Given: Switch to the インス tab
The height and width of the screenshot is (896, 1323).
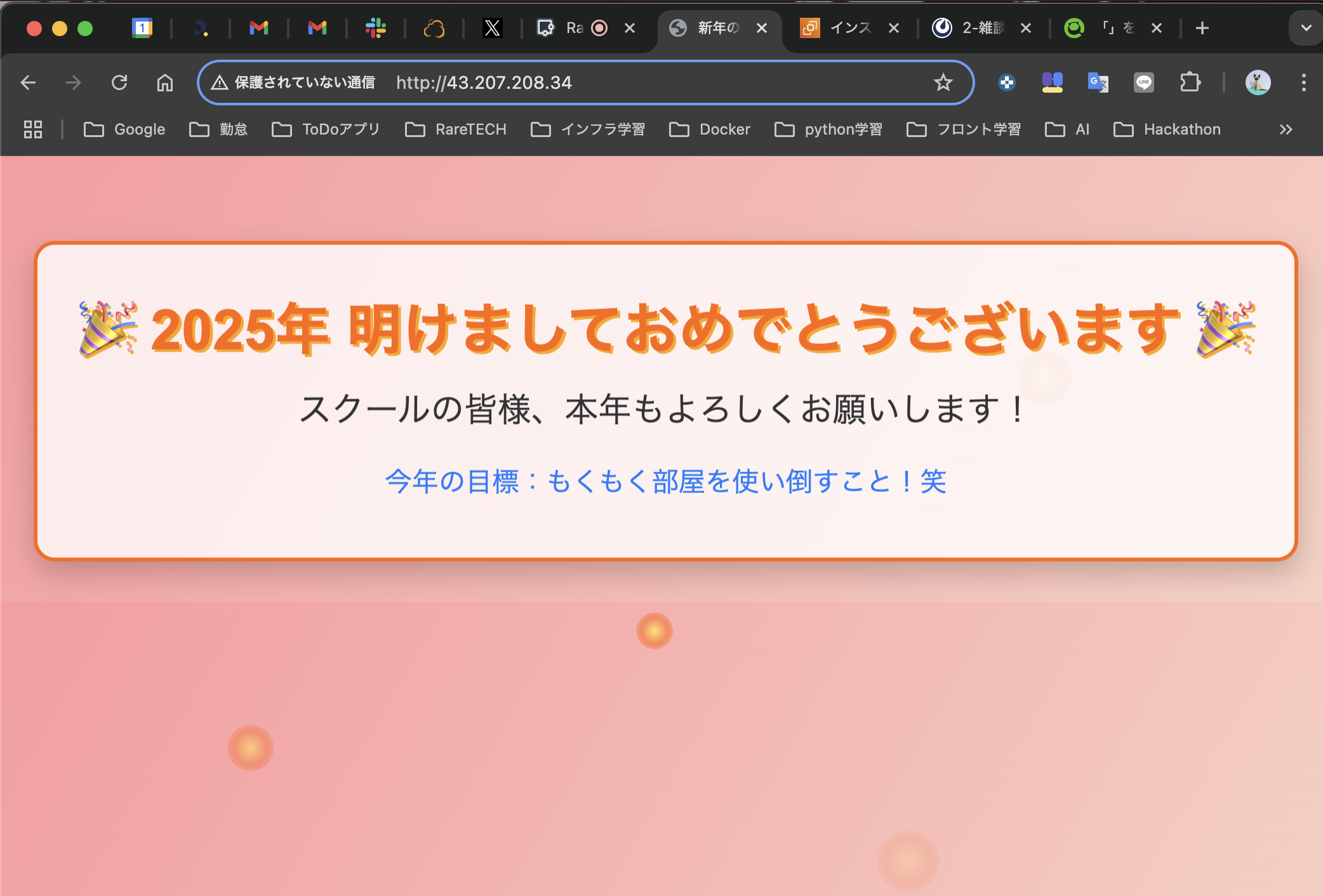Looking at the screenshot, I should 851,28.
